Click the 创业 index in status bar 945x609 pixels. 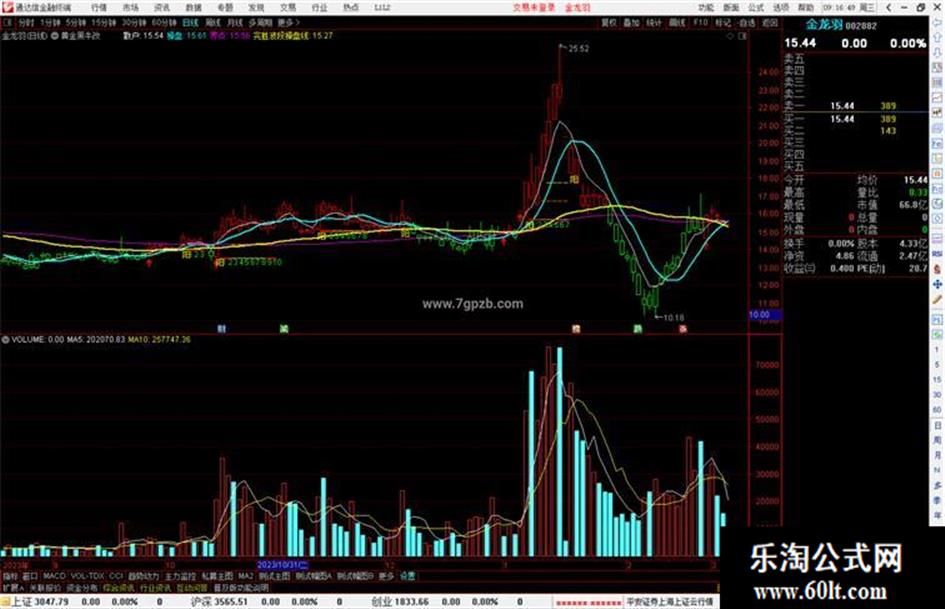coord(400,602)
